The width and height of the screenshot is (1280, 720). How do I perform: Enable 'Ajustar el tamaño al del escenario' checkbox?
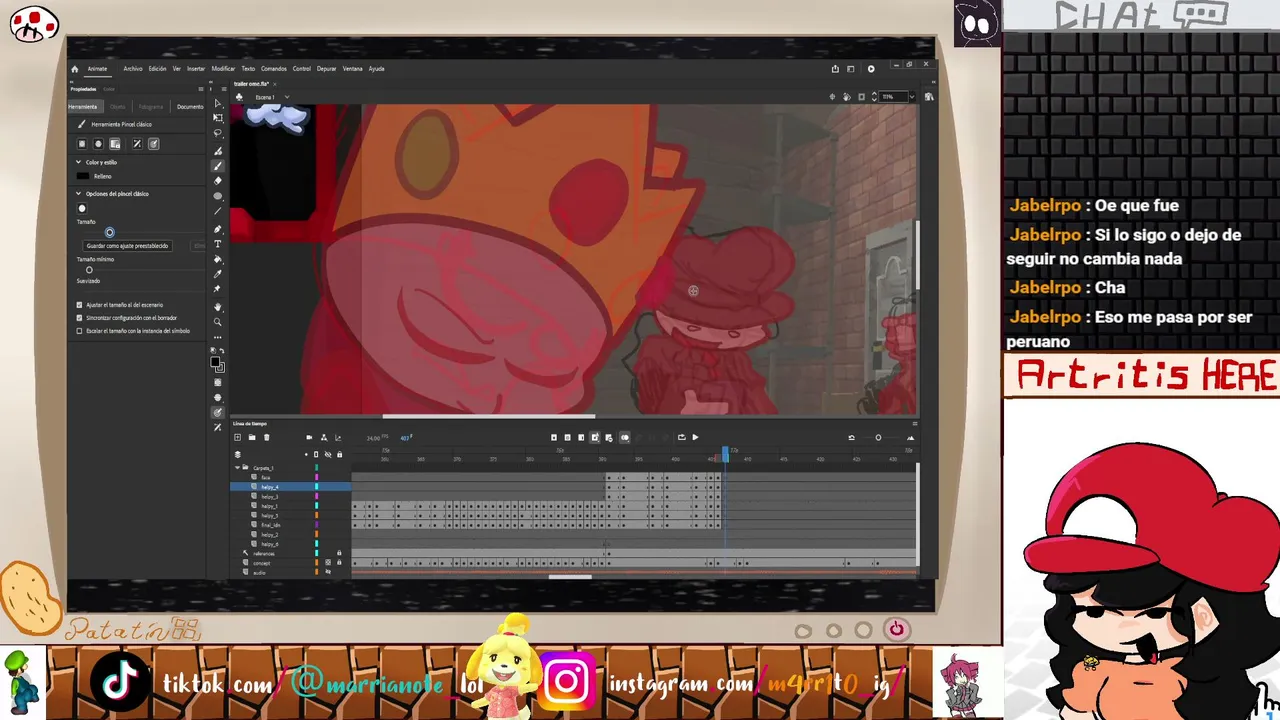click(x=80, y=305)
